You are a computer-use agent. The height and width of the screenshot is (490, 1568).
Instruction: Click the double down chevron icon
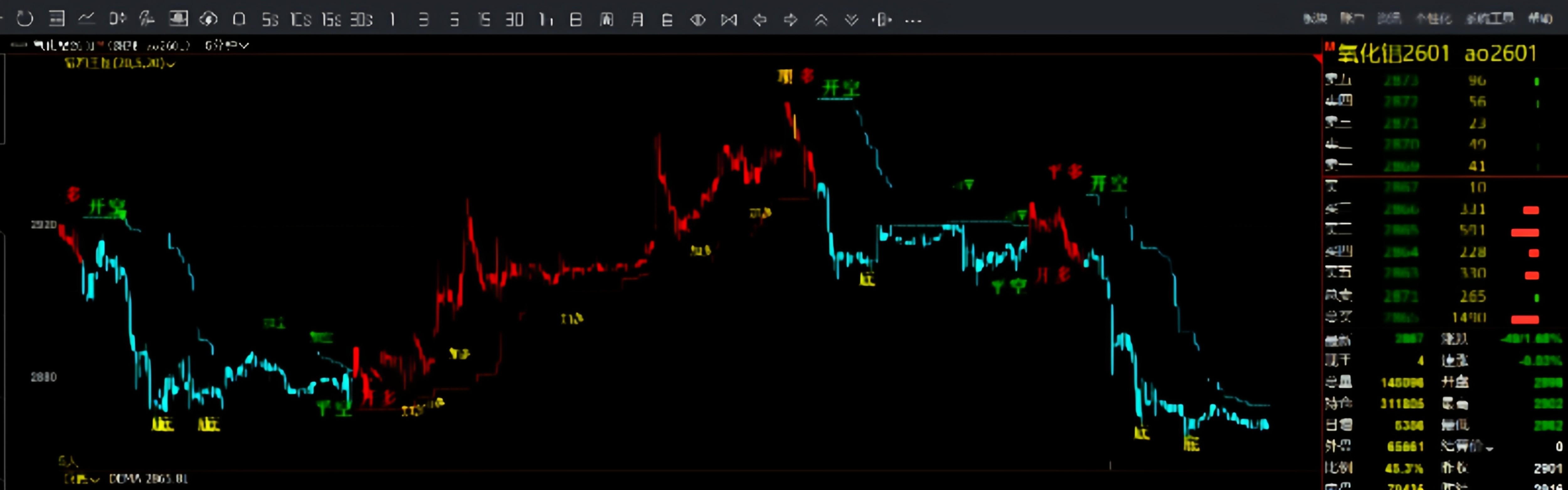851,20
